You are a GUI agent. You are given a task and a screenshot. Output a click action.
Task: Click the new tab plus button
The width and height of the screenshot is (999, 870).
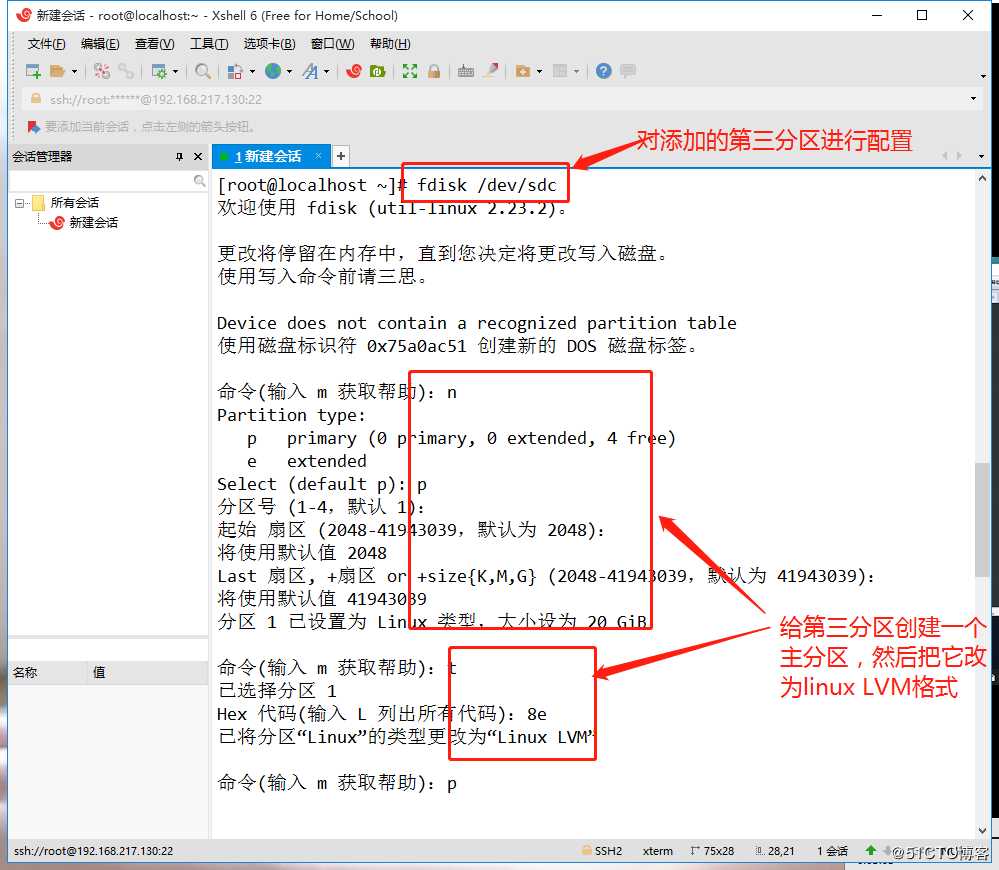coord(340,156)
